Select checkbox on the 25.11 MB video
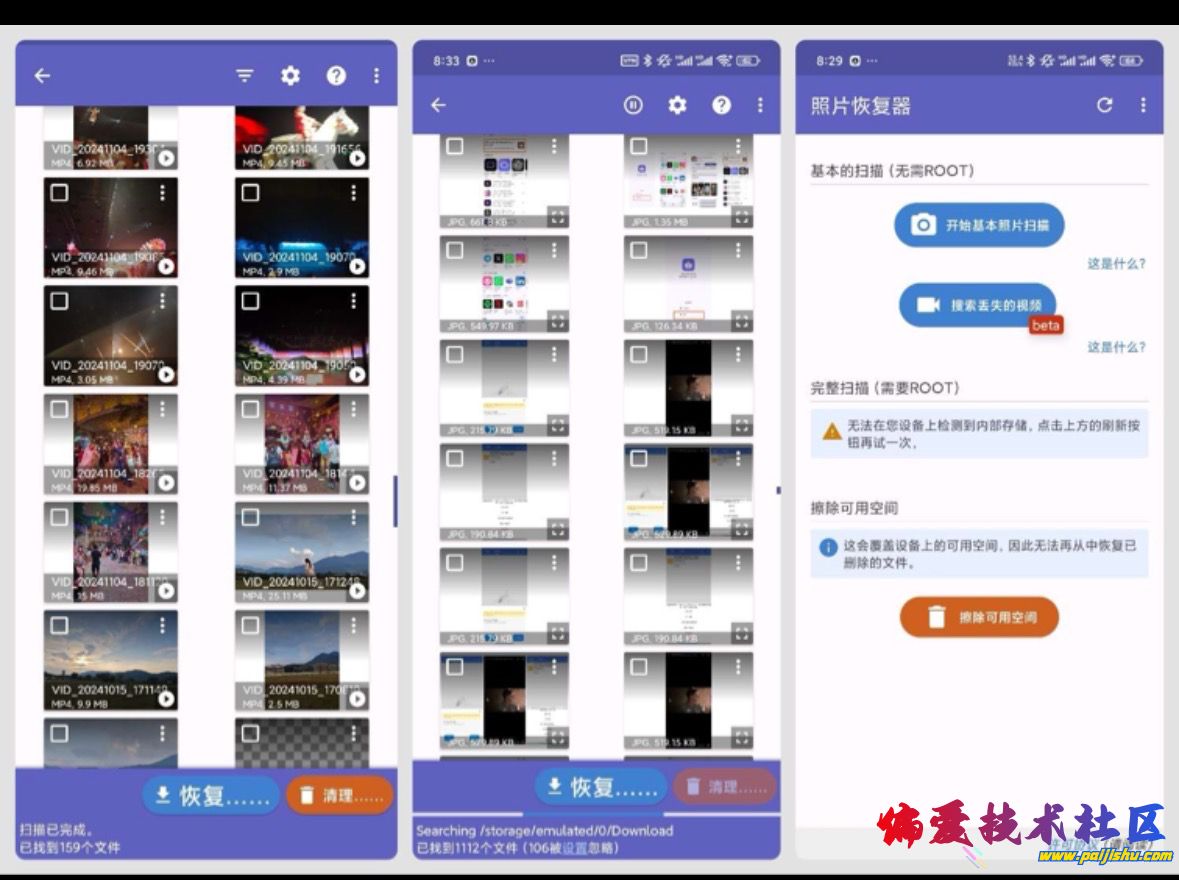The height and width of the screenshot is (880, 1179). 251,517
